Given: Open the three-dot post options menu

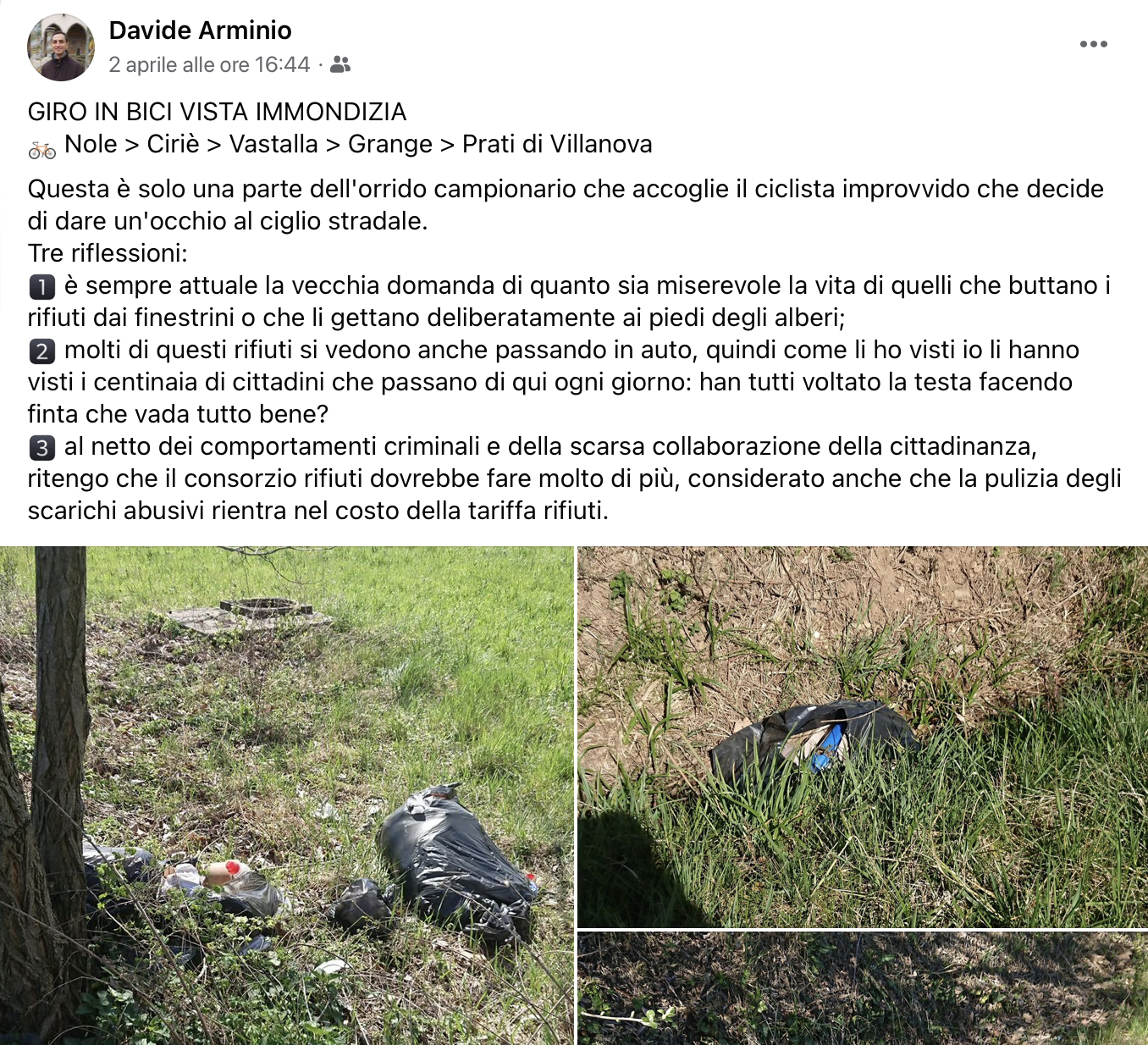Looking at the screenshot, I should (1093, 44).
